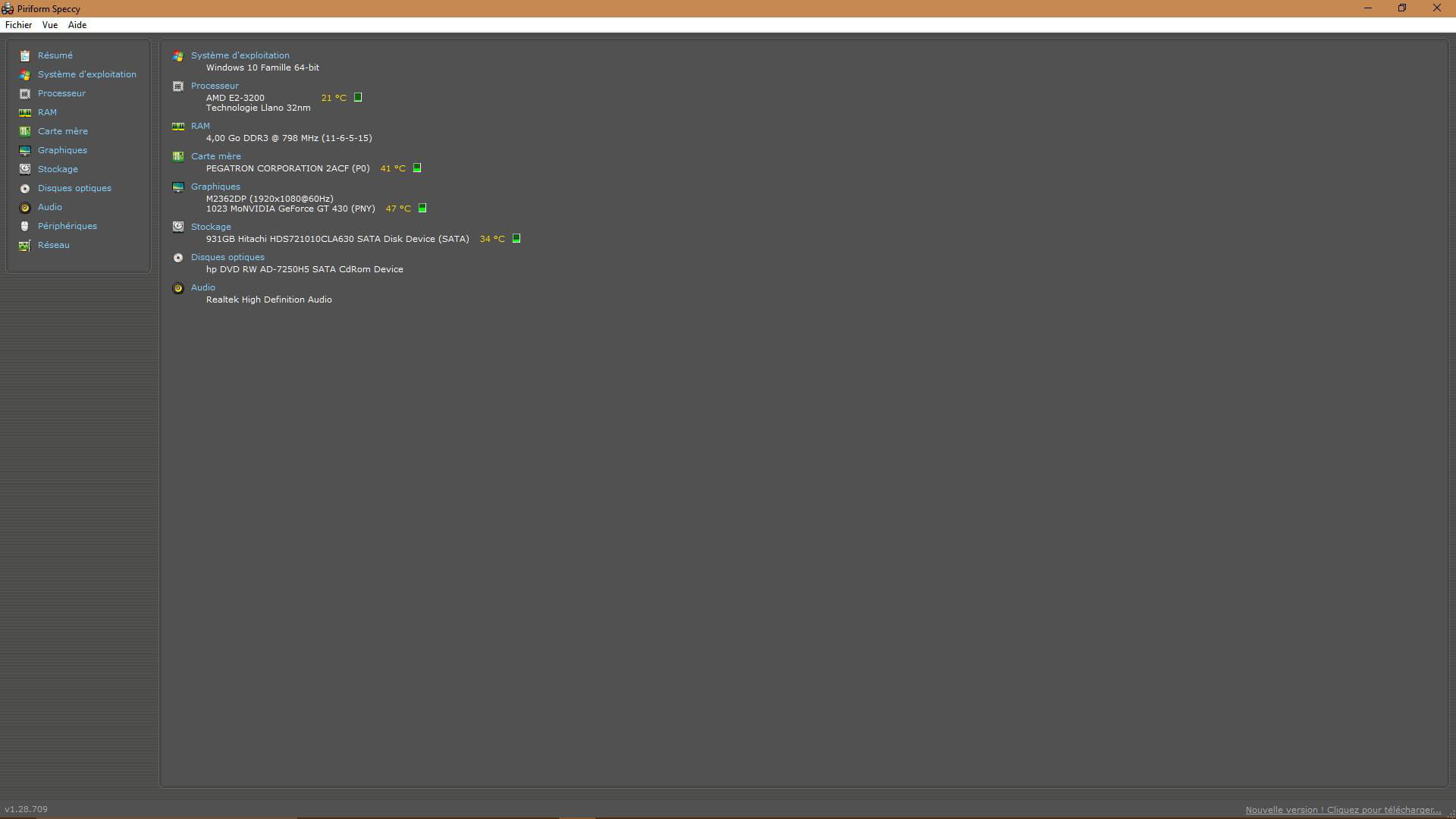Click the processor icon next to summary Processeur heading
The image size is (1456, 819).
click(178, 86)
